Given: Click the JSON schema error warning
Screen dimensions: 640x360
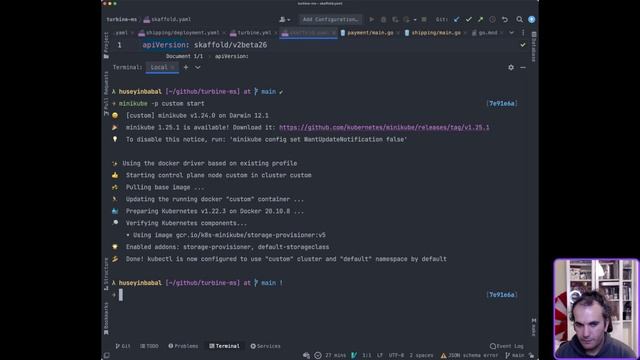Looking at the screenshot, I should coord(469,356).
